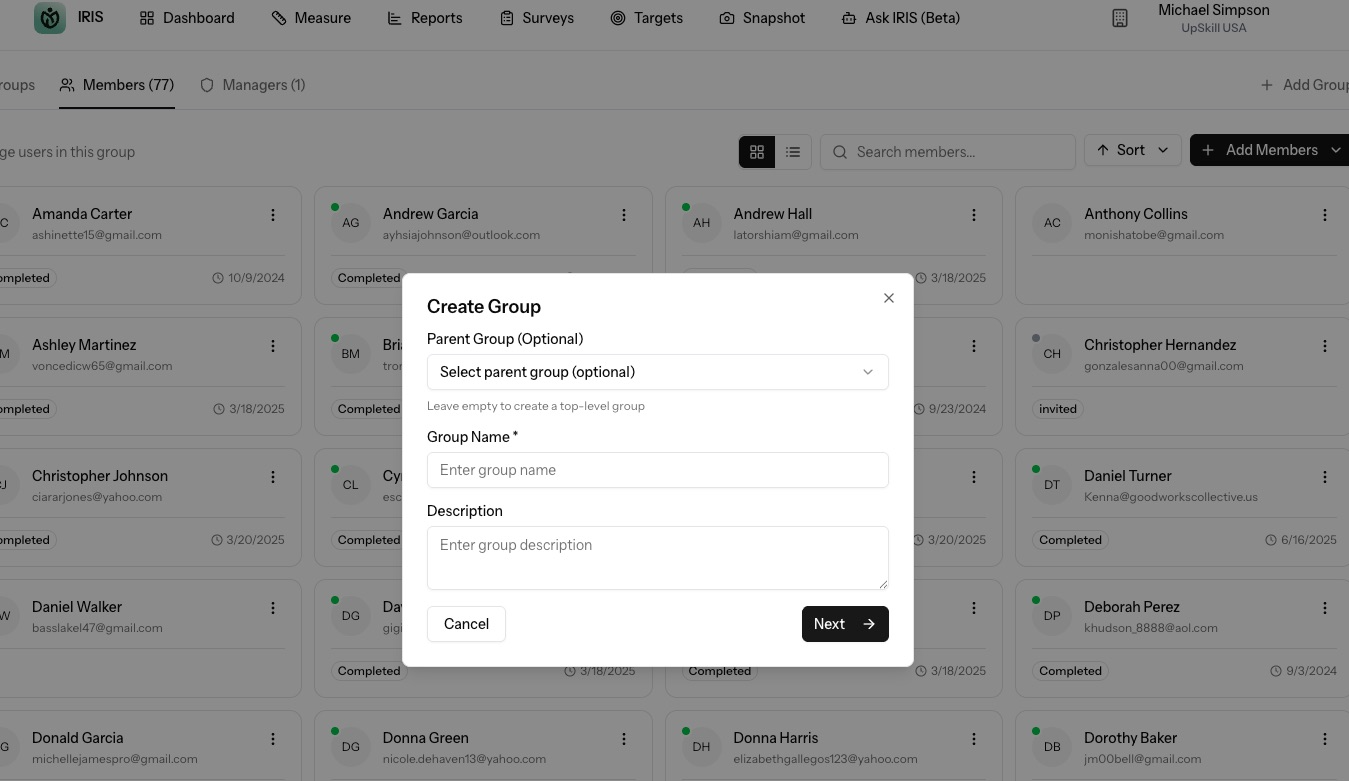The width and height of the screenshot is (1349, 781).
Task: Click the Completed badge on Daniel Turner
Action: (1070, 540)
